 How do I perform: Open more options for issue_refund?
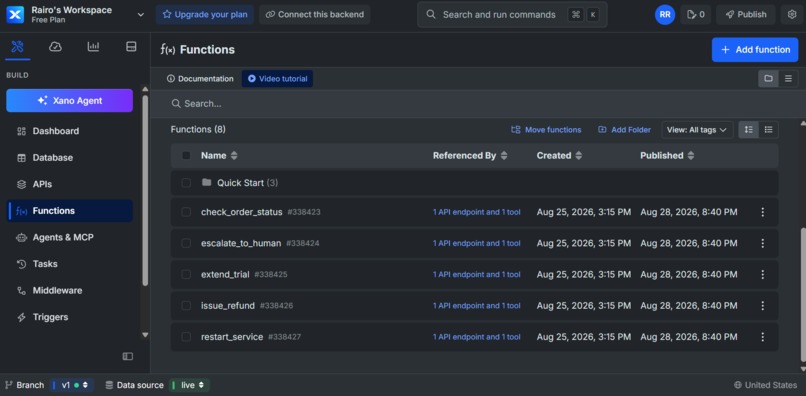coord(762,305)
